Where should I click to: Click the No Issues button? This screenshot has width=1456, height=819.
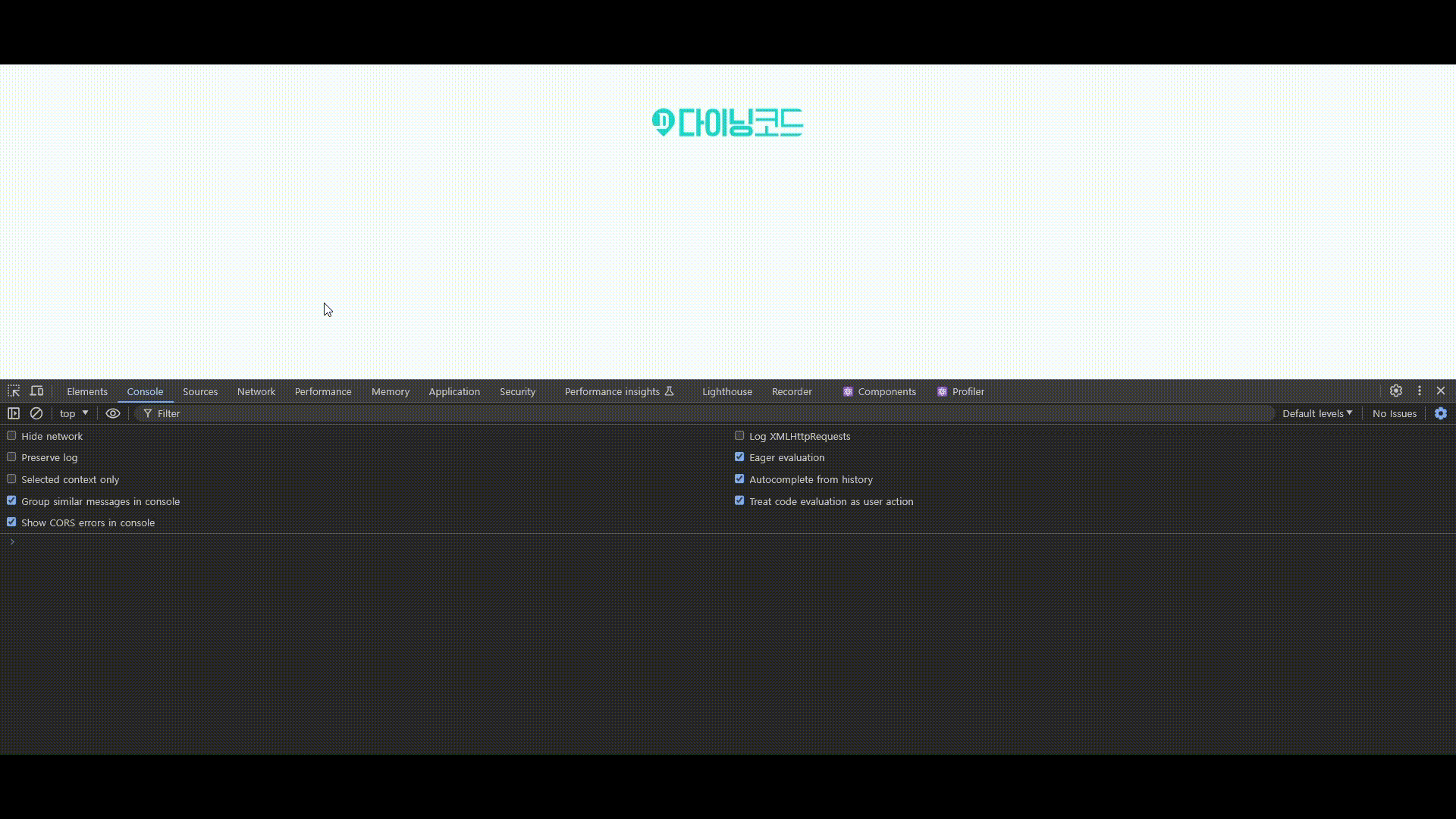point(1394,413)
